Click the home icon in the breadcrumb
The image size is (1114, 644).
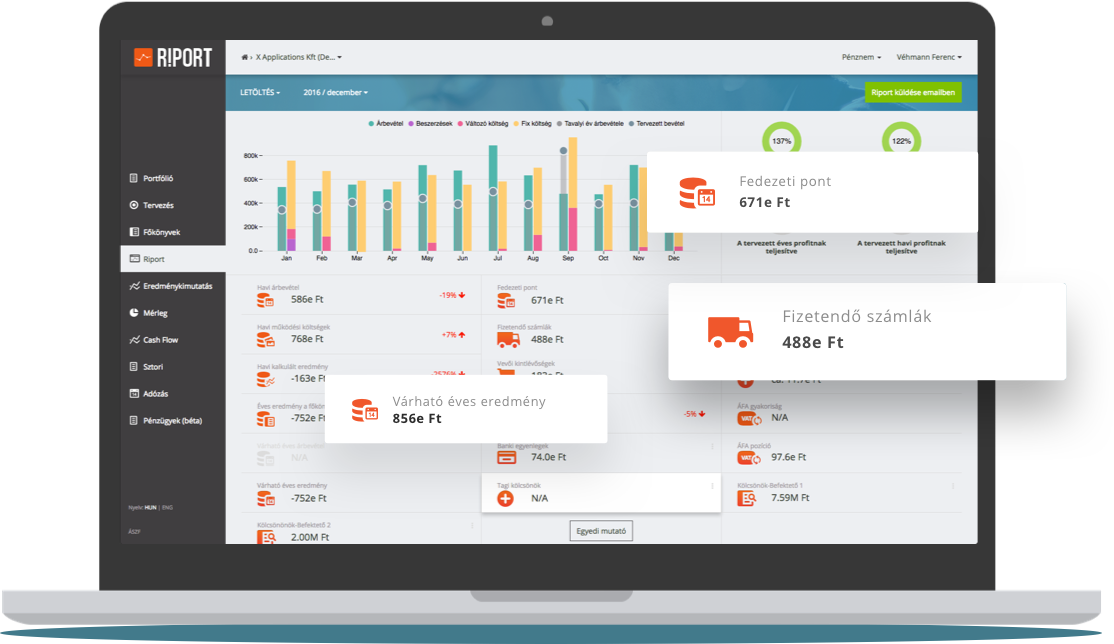point(245,58)
